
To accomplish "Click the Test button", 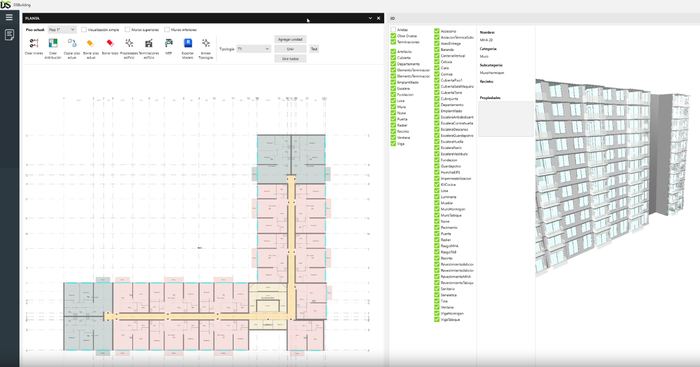I will coord(314,49).
